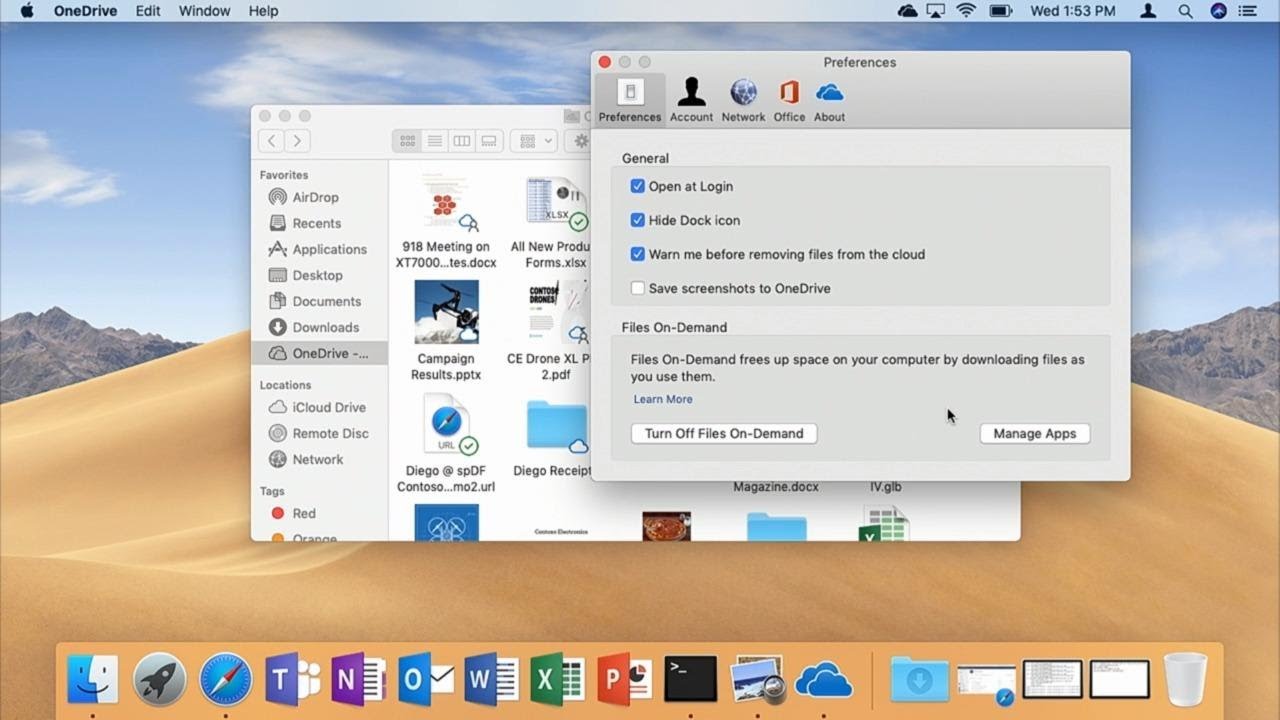Switch to the Network preferences tab
This screenshot has height=720, width=1280.
point(743,101)
